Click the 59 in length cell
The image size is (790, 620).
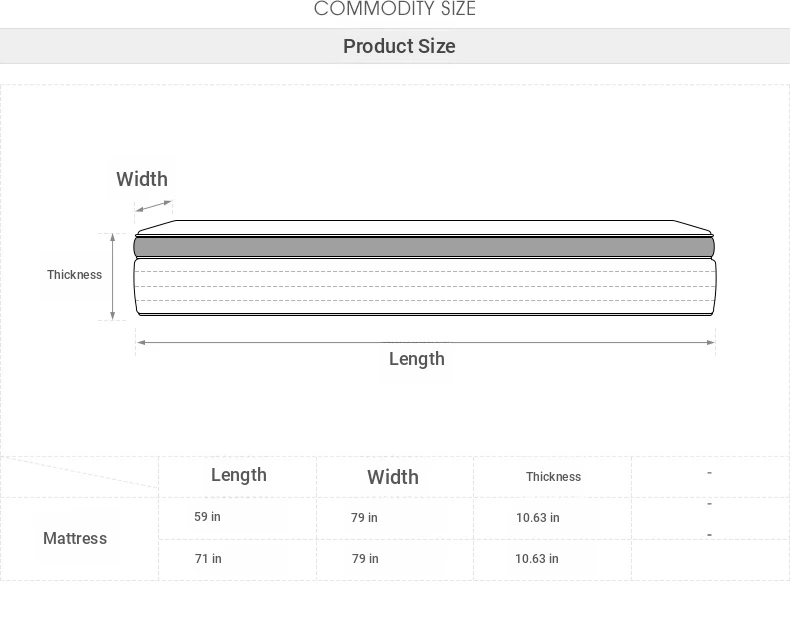point(207,517)
